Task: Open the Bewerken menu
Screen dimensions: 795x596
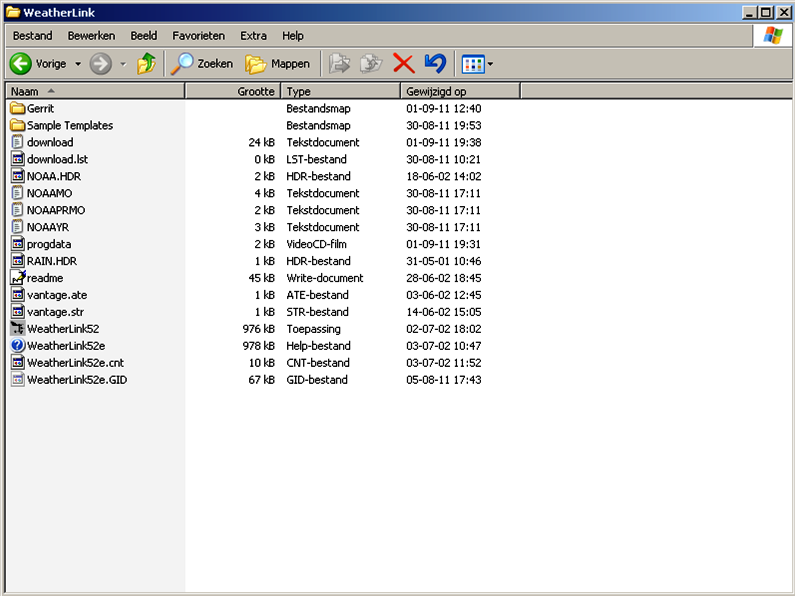Action: pyautogui.click(x=91, y=36)
